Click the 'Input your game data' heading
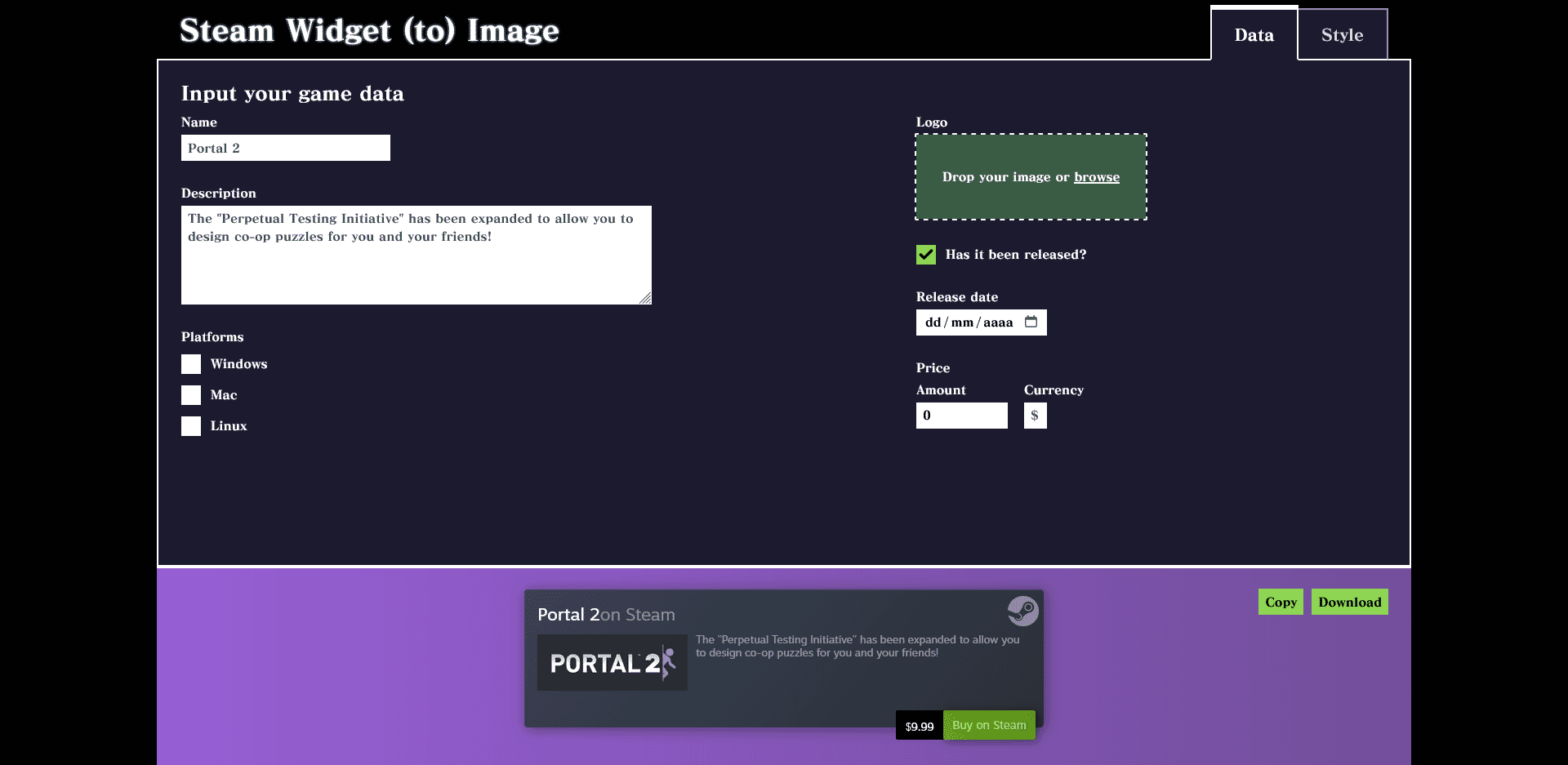Screen dimensions: 1568x765 (292, 94)
